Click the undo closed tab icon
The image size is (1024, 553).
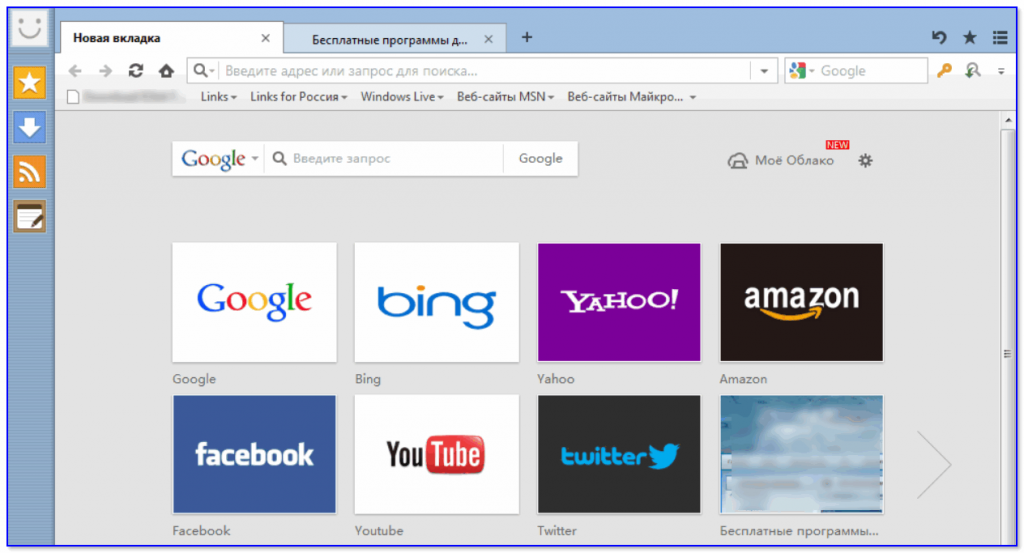[x=938, y=38]
